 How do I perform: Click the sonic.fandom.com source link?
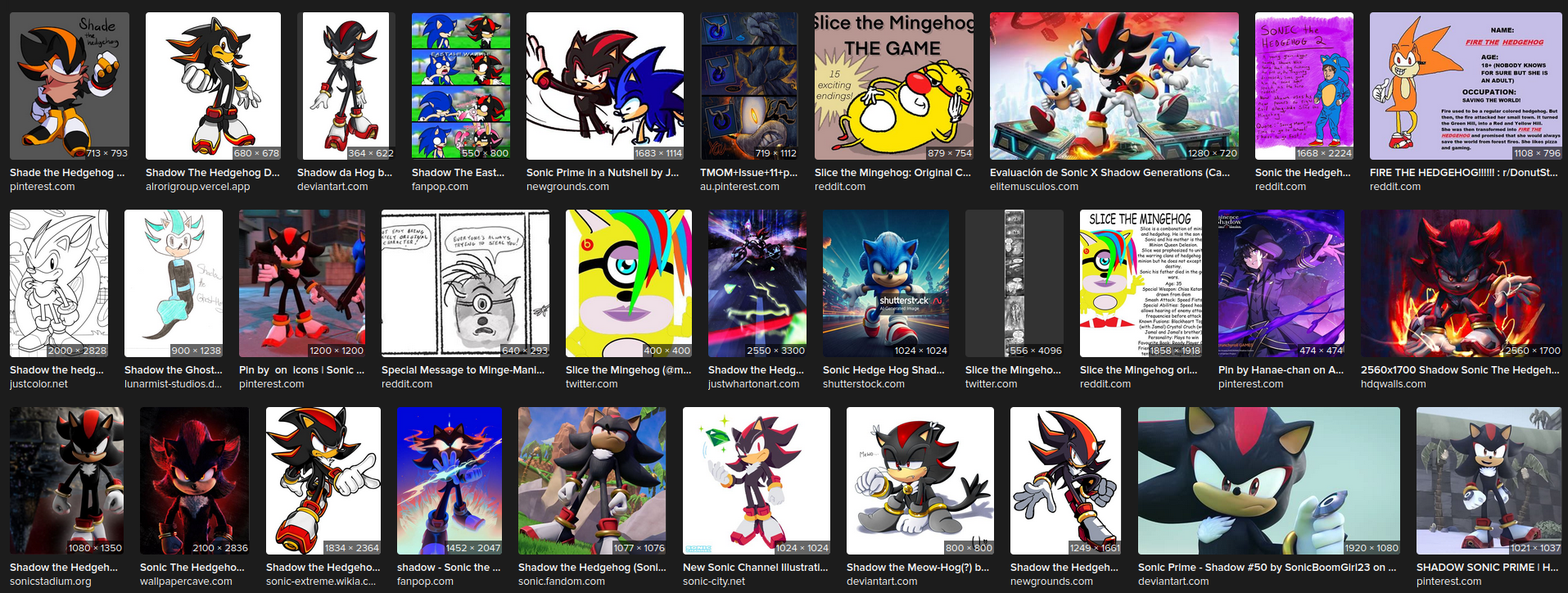[562, 582]
